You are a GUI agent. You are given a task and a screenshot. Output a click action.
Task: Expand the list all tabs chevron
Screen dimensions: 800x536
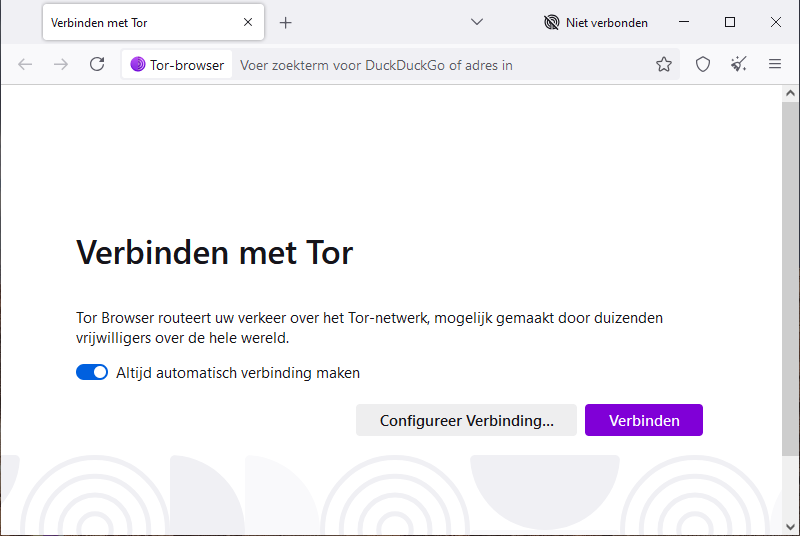point(477,22)
